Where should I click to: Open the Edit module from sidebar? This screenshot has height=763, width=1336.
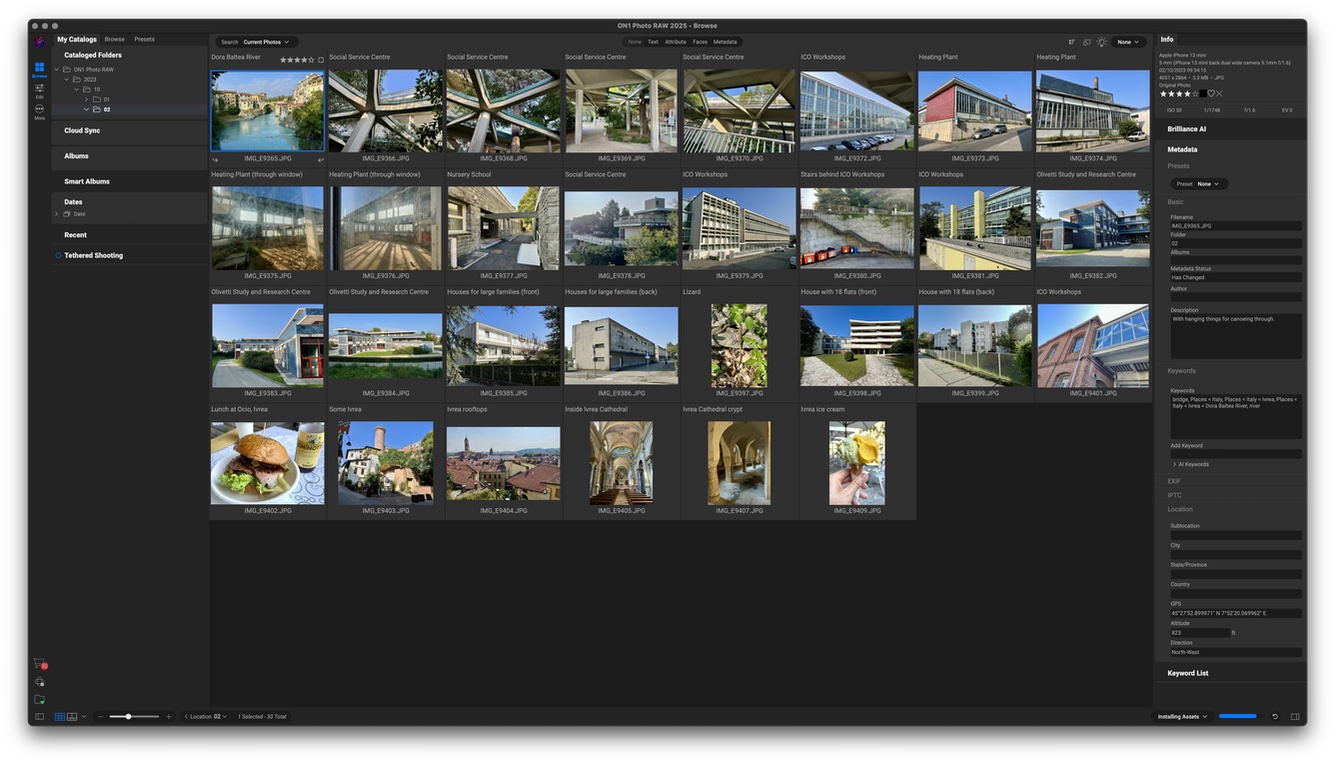tap(39, 90)
